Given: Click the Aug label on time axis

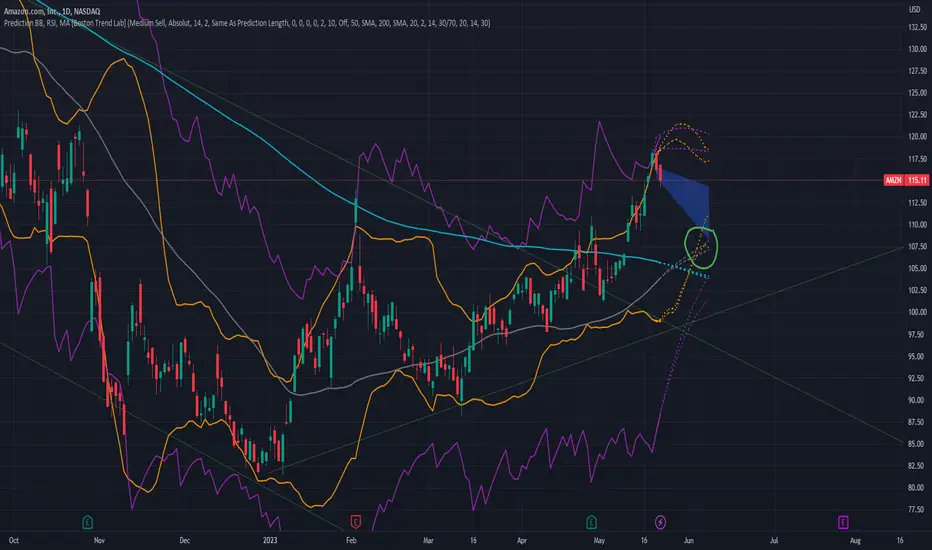Looking at the screenshot, I should pyautogui.click(x=855, y=540).
